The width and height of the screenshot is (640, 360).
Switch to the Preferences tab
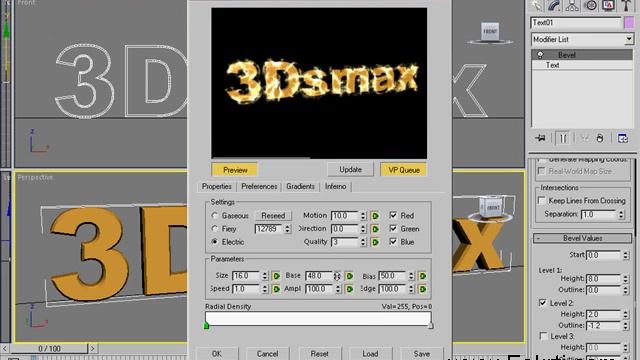pyautogui.click(x=259, y=187)
